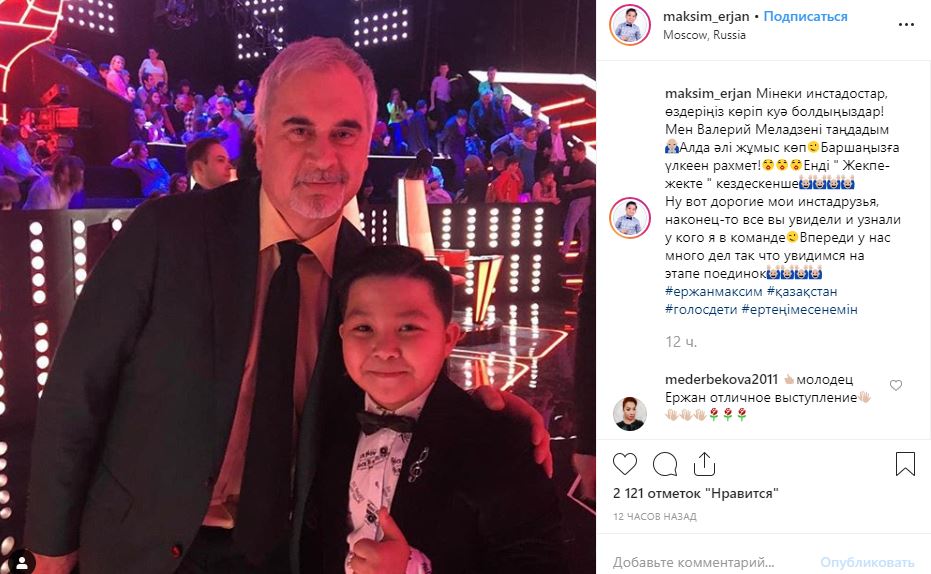931x574 pixels.
Task: Open hashtag #ертеңімесенемін
Action: [799, 309]
